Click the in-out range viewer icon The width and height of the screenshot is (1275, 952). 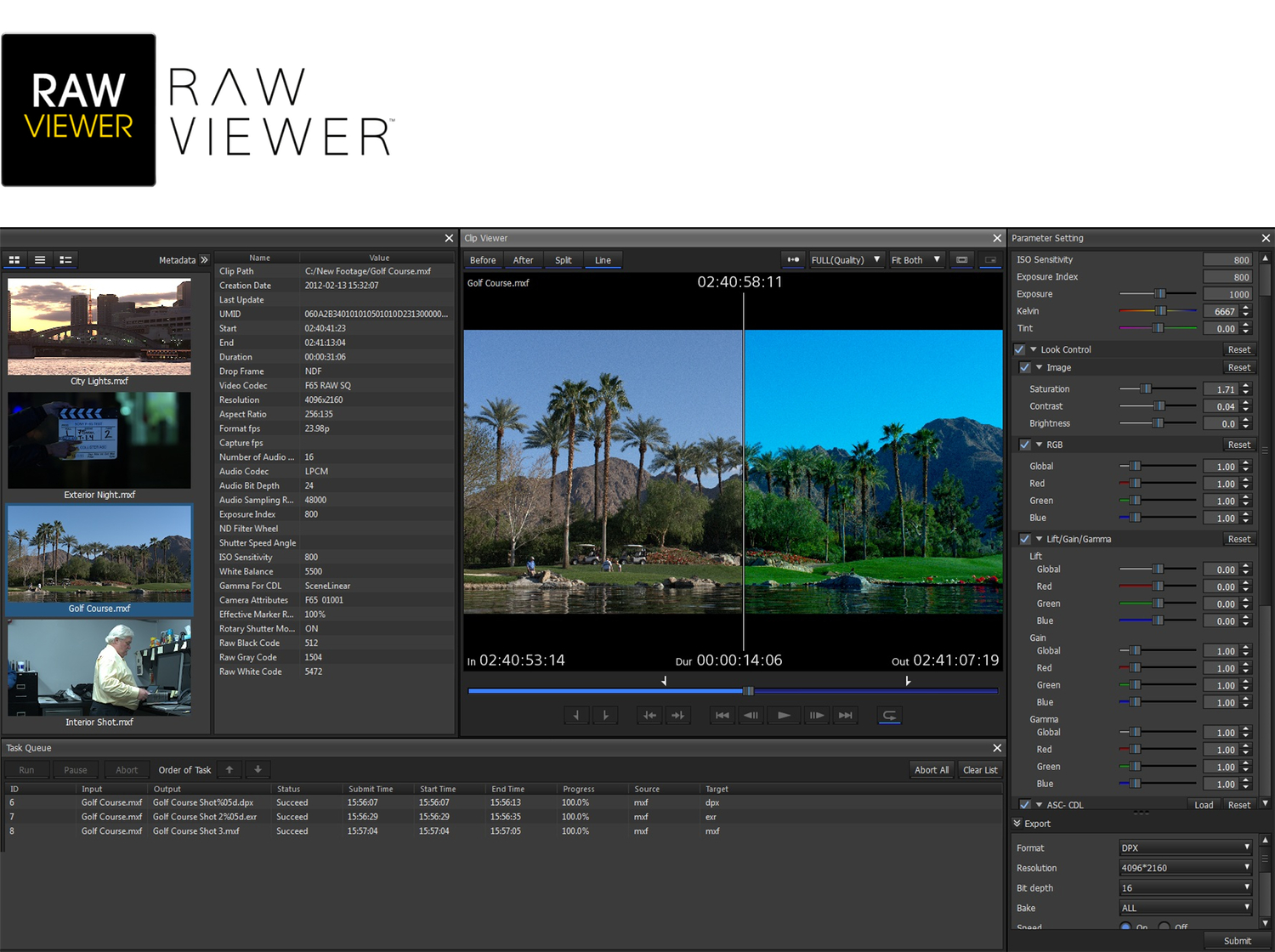pyautogui.click(x=793, y=260)
